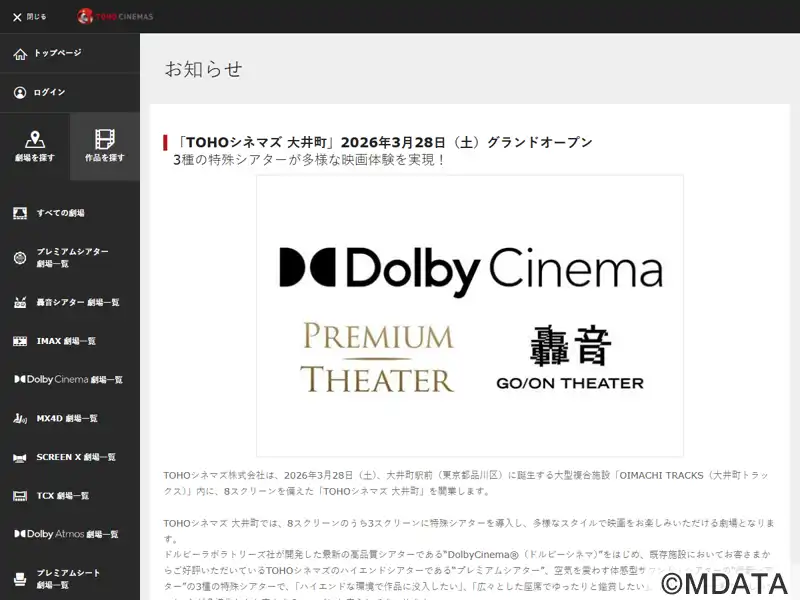Open SCREEN X 劇場一覧 menu item

76,457
